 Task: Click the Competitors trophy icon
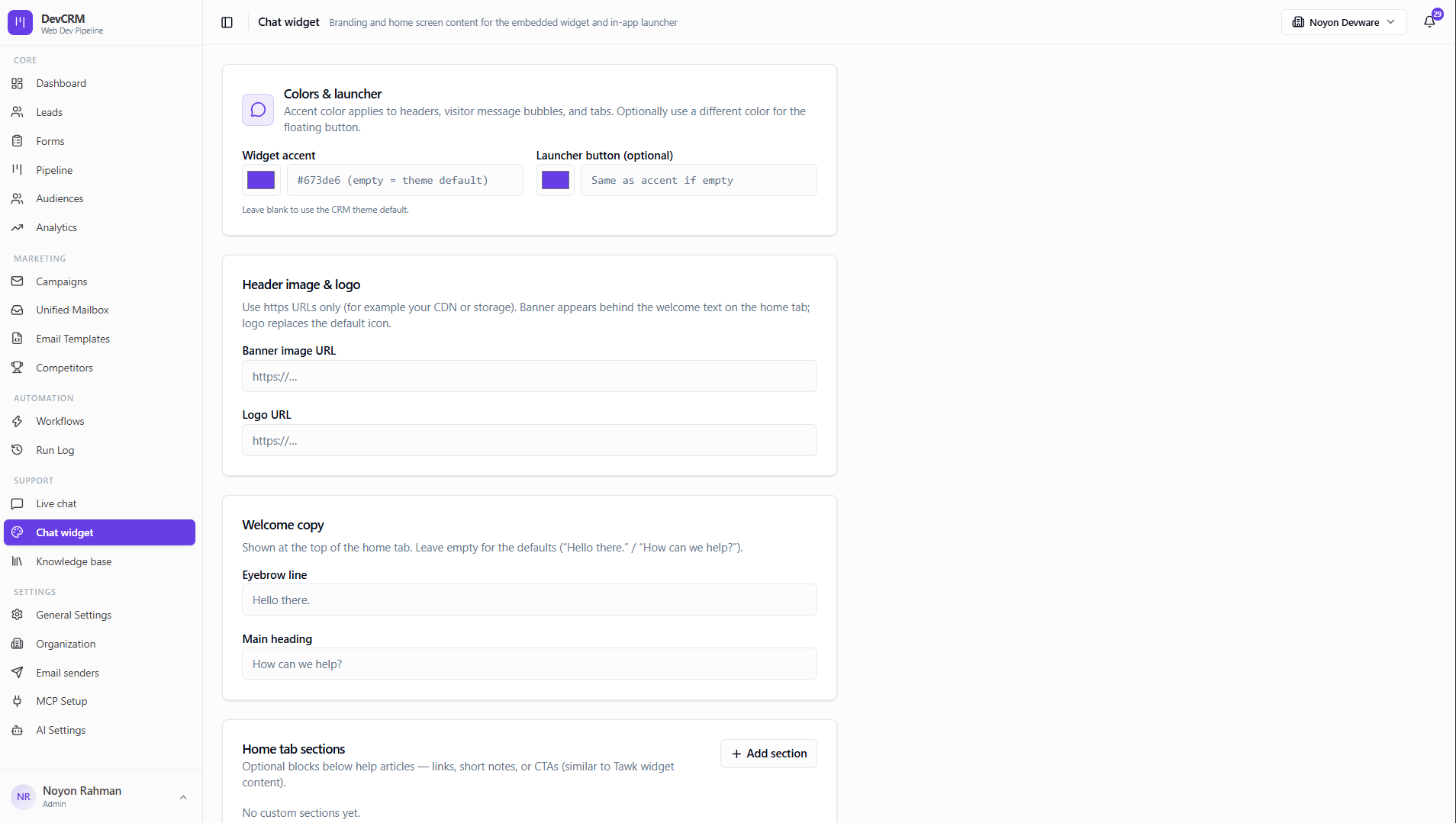(x=18, y=368)
